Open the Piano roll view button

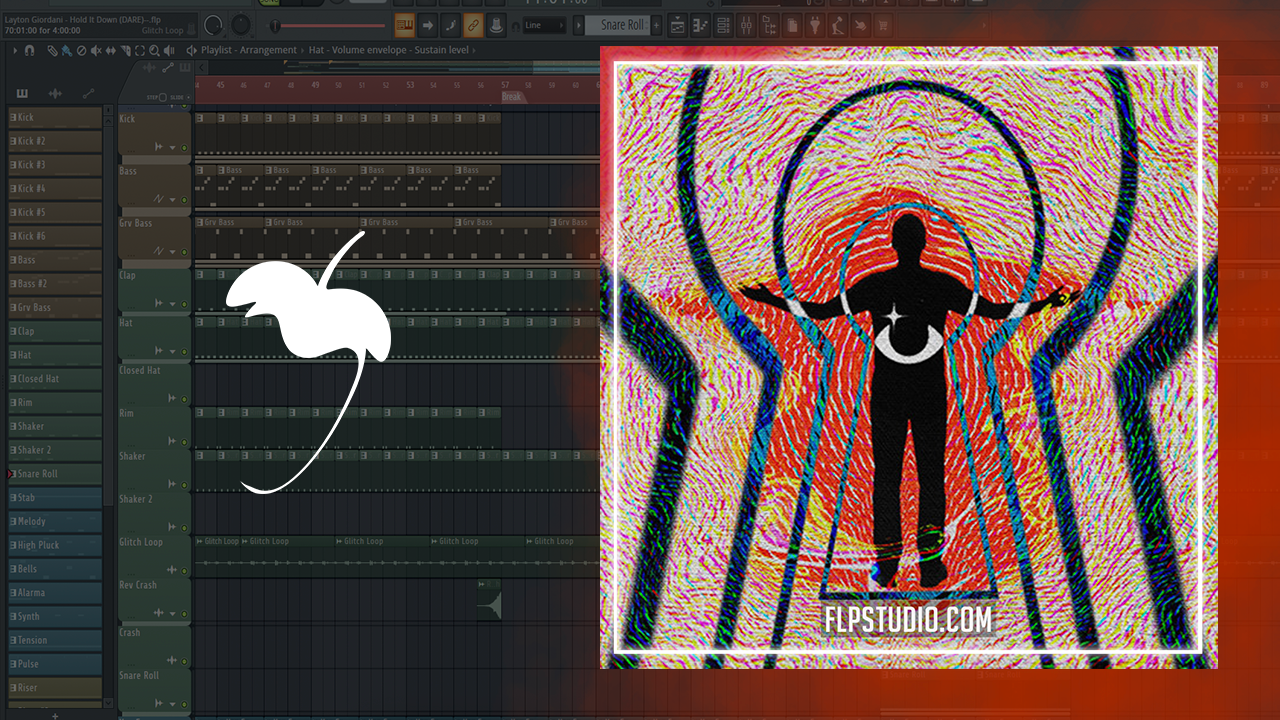click(698, 25)
